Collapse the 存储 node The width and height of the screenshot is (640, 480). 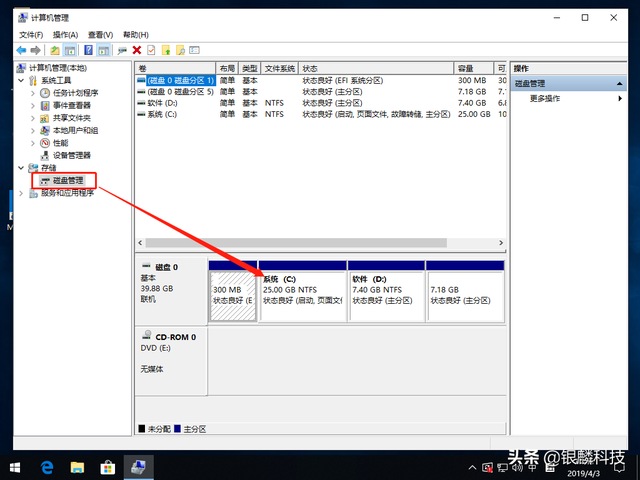pyautogui.click(x=21, y=168)
